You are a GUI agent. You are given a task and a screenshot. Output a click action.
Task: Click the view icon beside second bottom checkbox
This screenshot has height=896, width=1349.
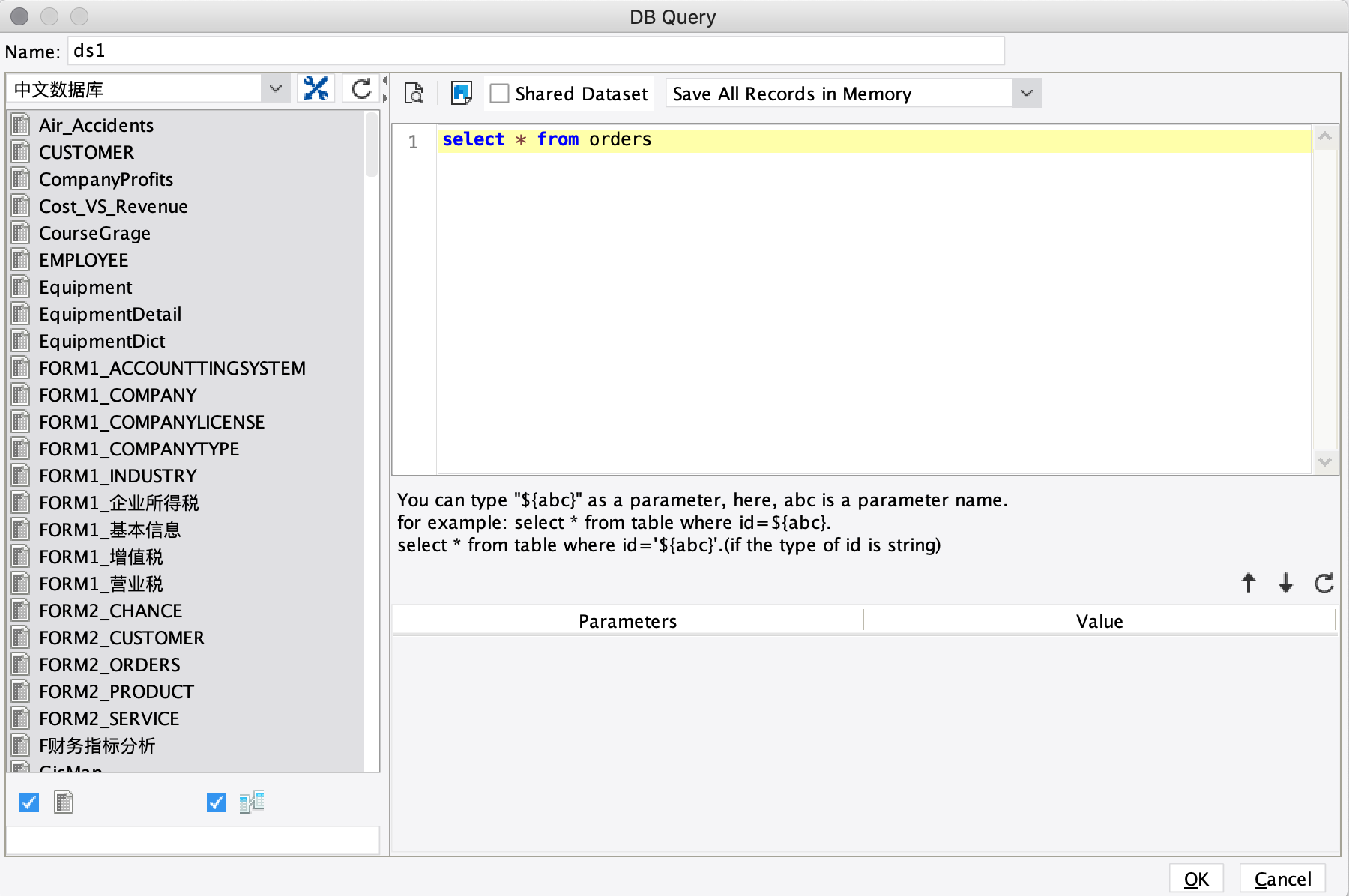252,802
